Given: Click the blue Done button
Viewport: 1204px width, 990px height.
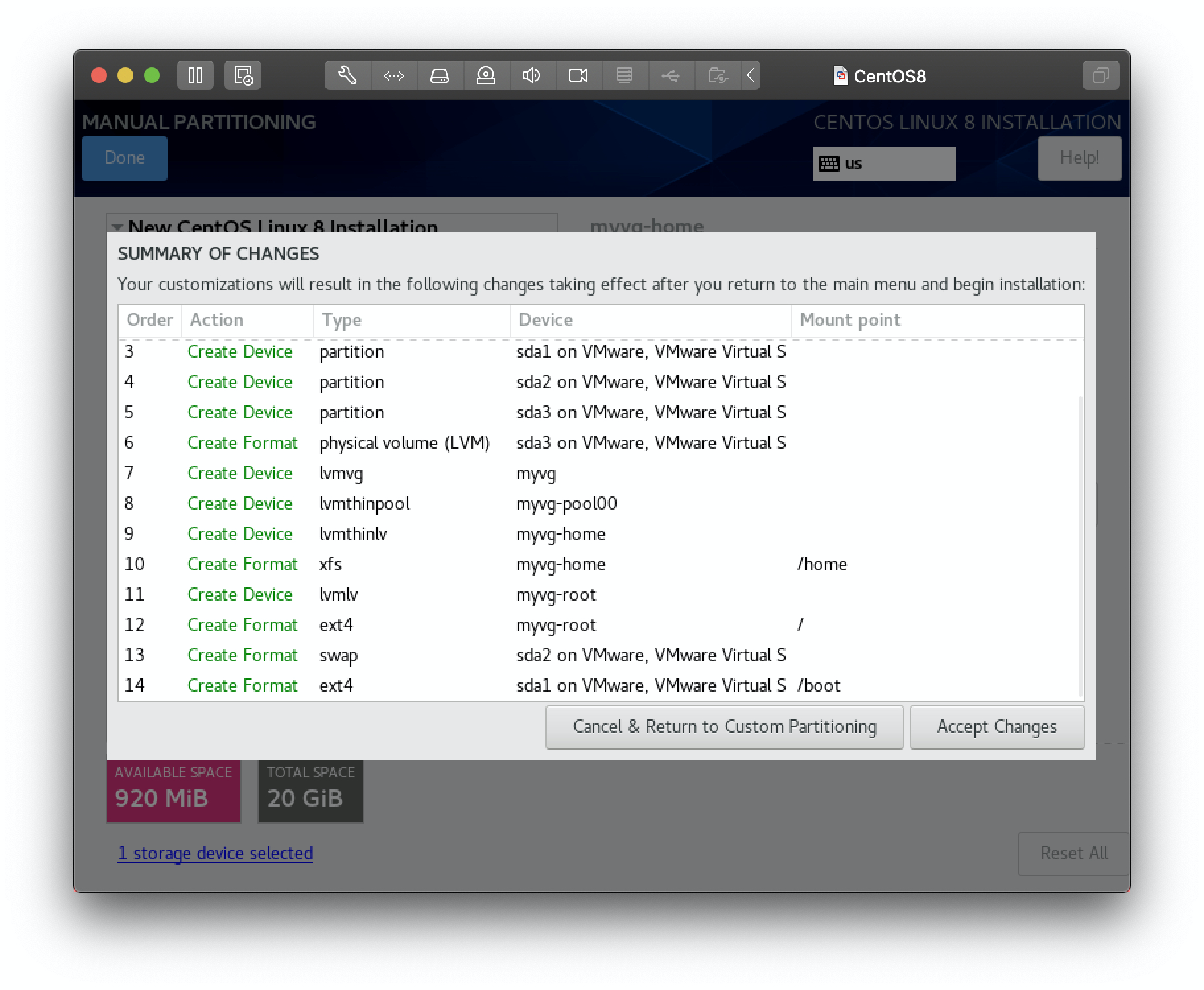Looking at the screenshot, I should (125, 158).
